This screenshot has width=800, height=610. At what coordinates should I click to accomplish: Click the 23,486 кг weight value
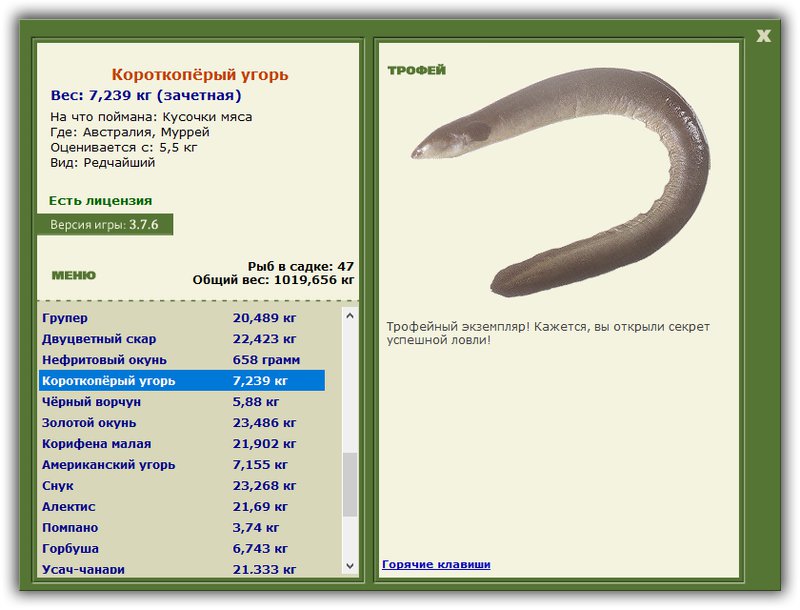(x=264, y=422)
